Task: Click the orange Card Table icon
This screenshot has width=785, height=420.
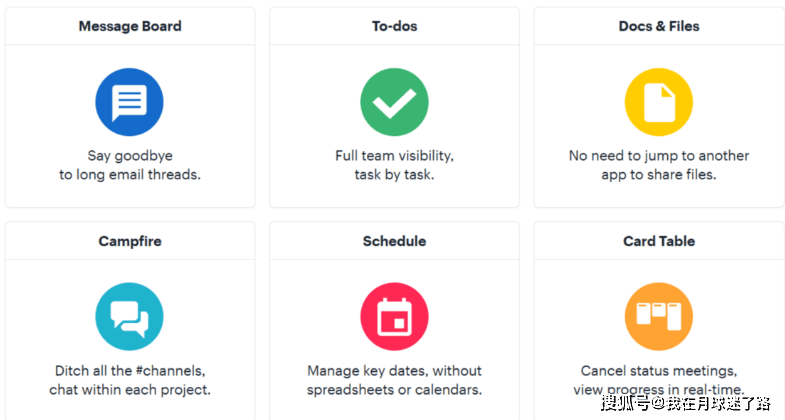Action: (658, 317)
